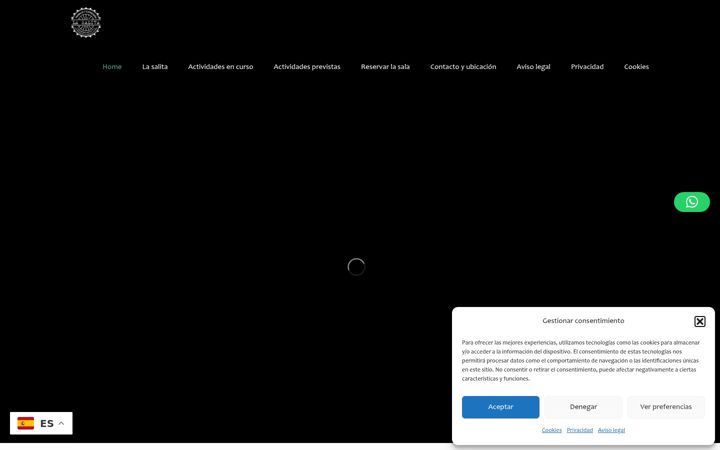Open Actividades previstas menu item
Screen dimensions: 720x450
coord(307,67)
